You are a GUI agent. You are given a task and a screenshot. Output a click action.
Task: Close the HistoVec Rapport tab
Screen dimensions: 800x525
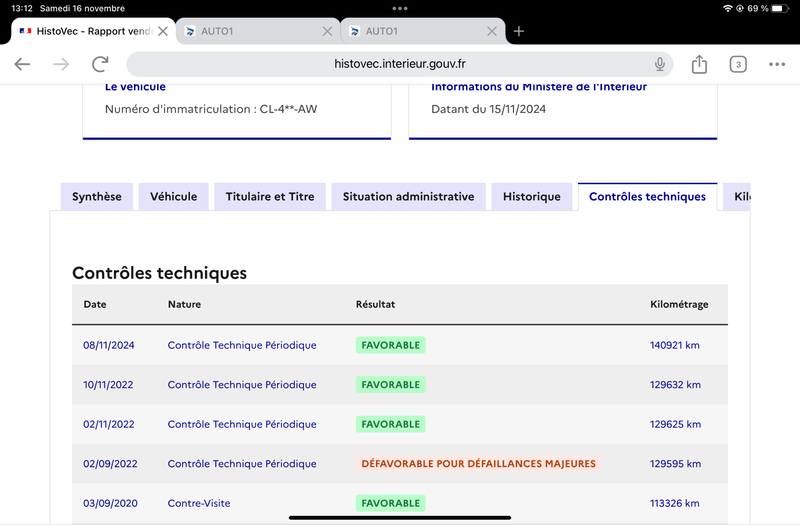pyautogui.click(x=163, y=31)
